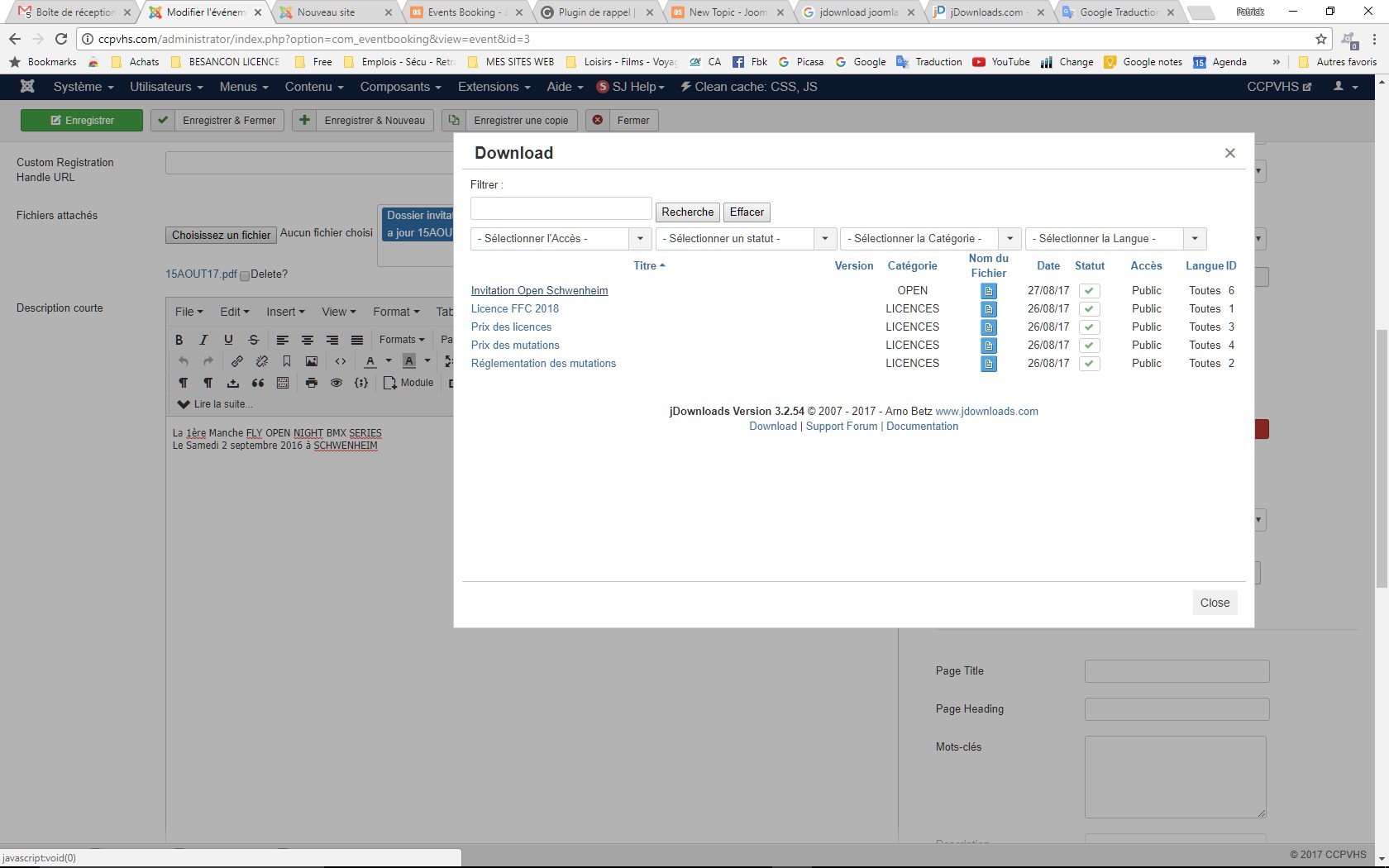Click file icon in Prix des mutations row

(988, 346)
